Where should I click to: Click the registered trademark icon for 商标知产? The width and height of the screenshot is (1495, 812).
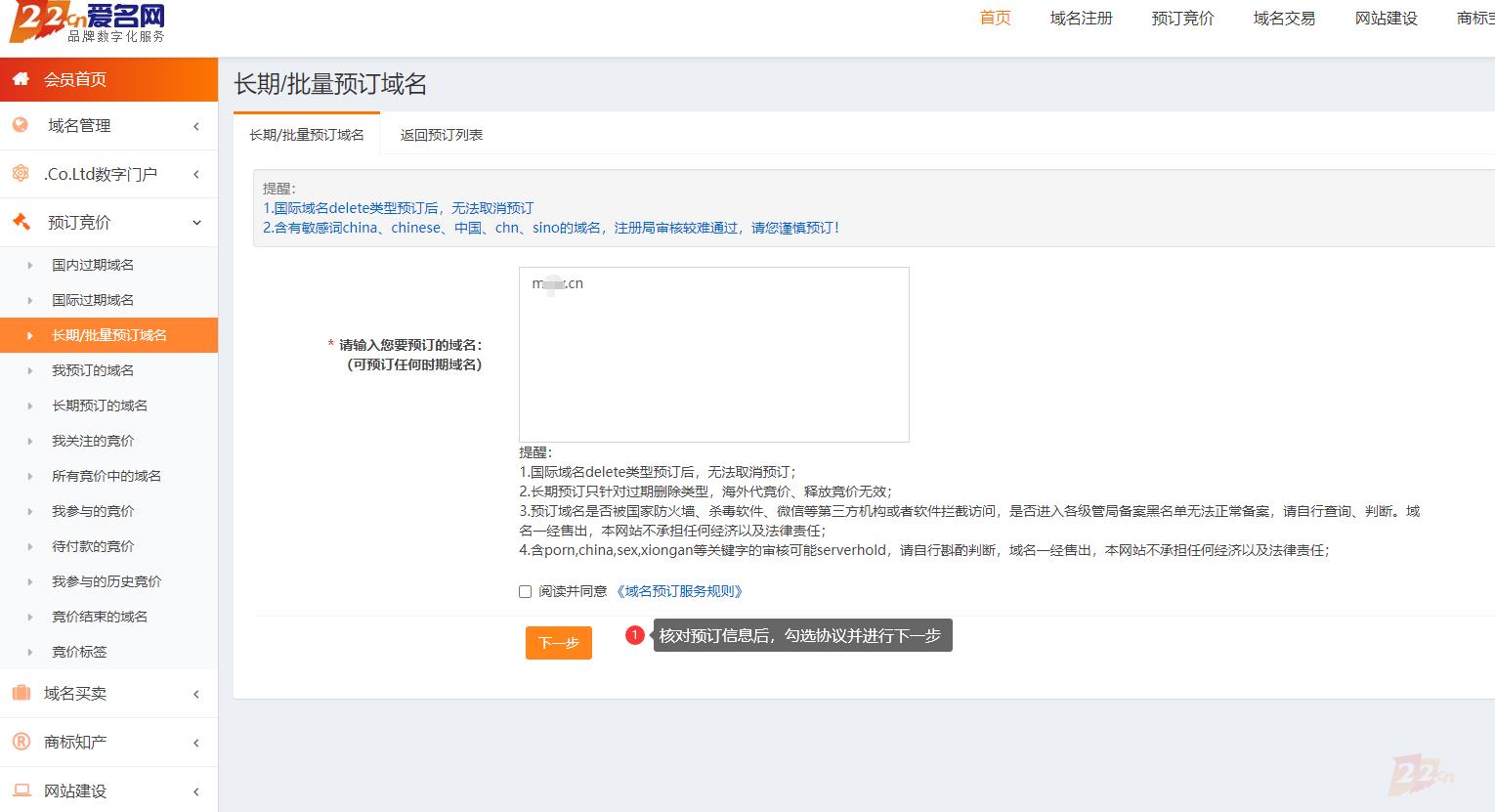point(21,742)
